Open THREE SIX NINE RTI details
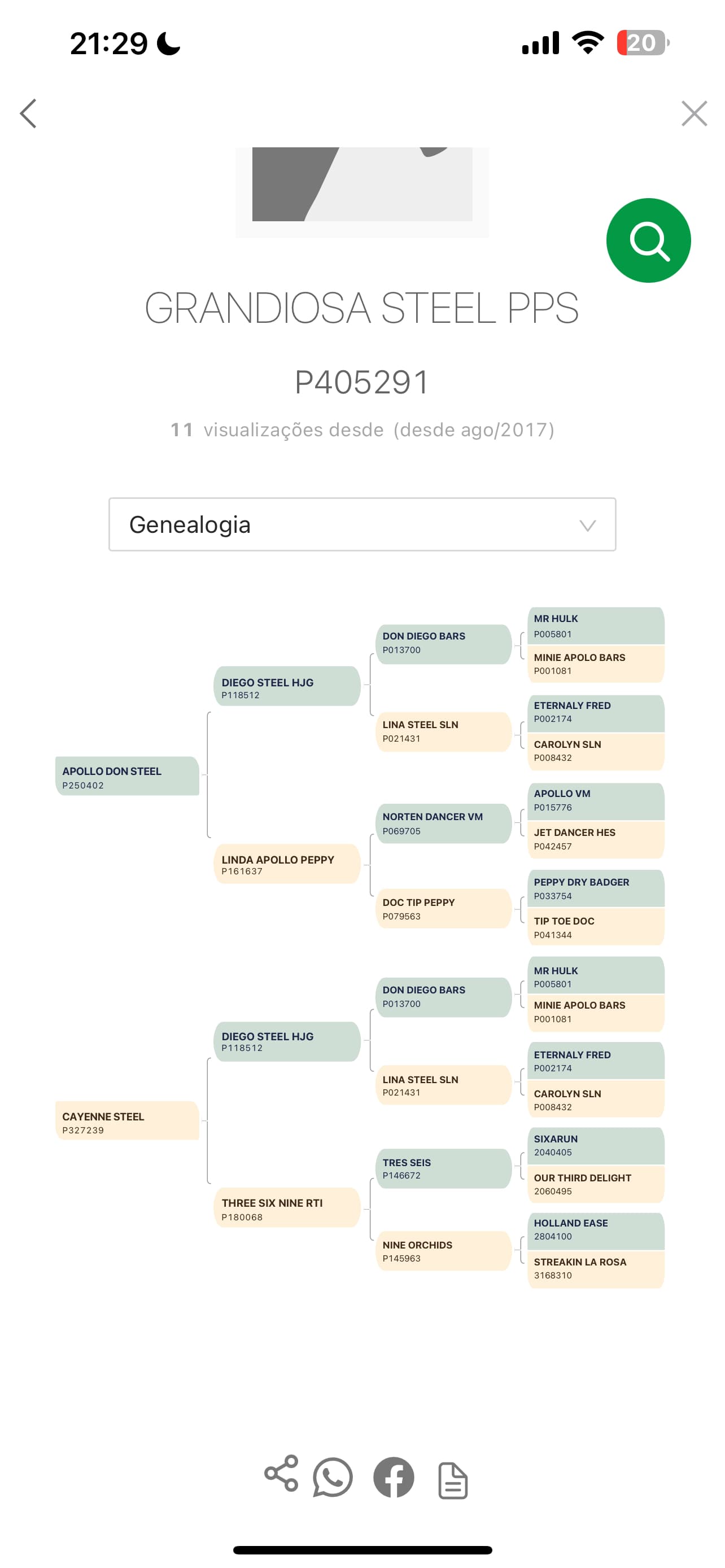This screenshot has height=1568, width=725. coord(287,1209)
